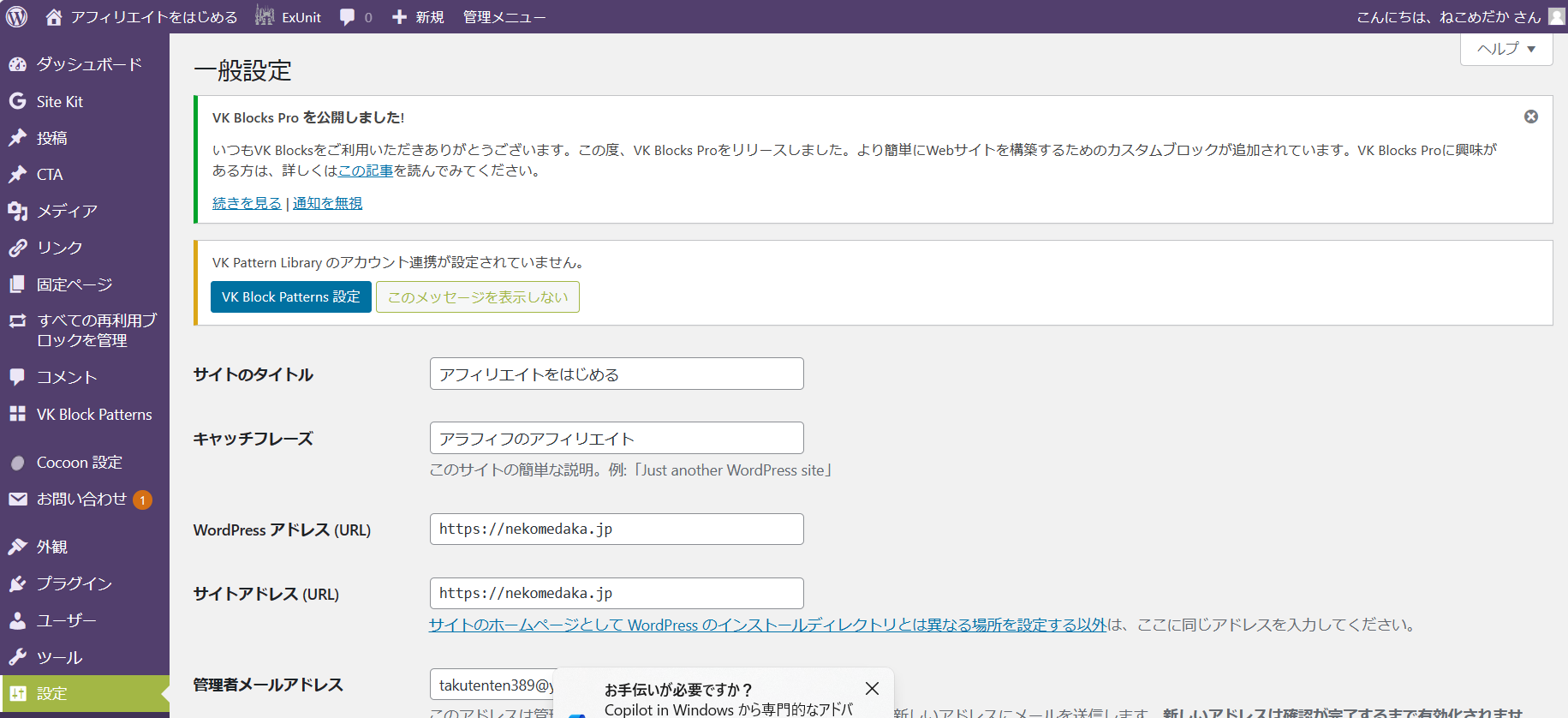Viewport: 1568px width, 718px height.
Task: Follow the 続きを見る link
Action: pyautogui.click(x=247, y=203)
